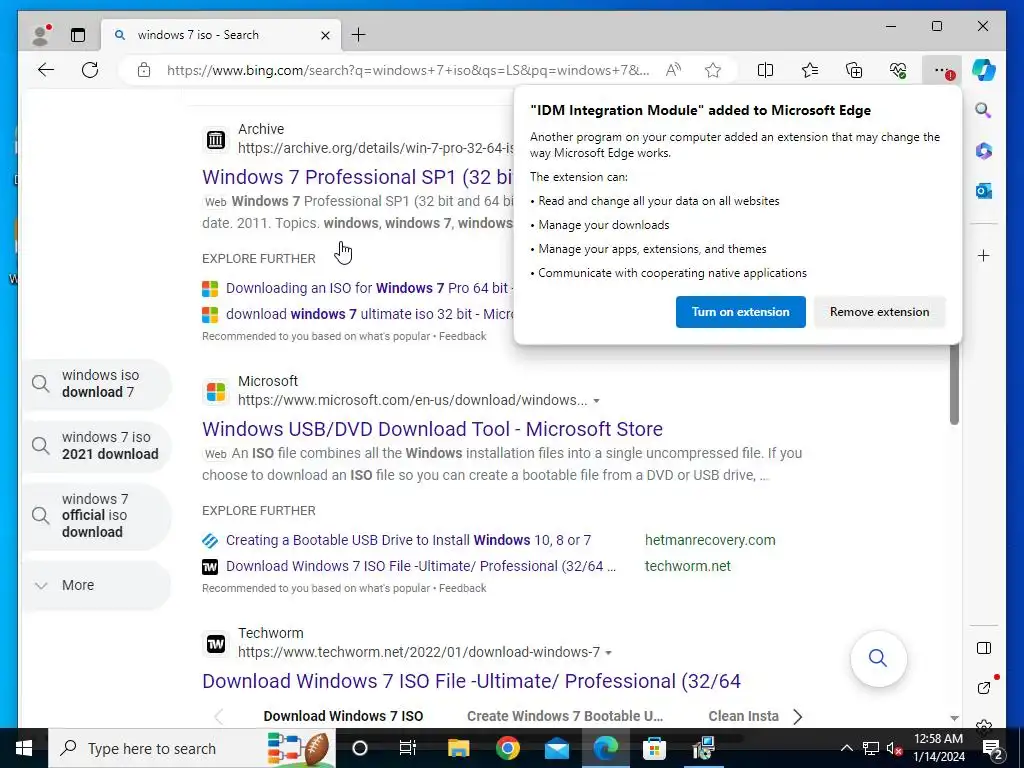Viewport: 1024px width, 768px height.
Task: Open Microsoft 365 icon in sidebar
Action: 984,151
